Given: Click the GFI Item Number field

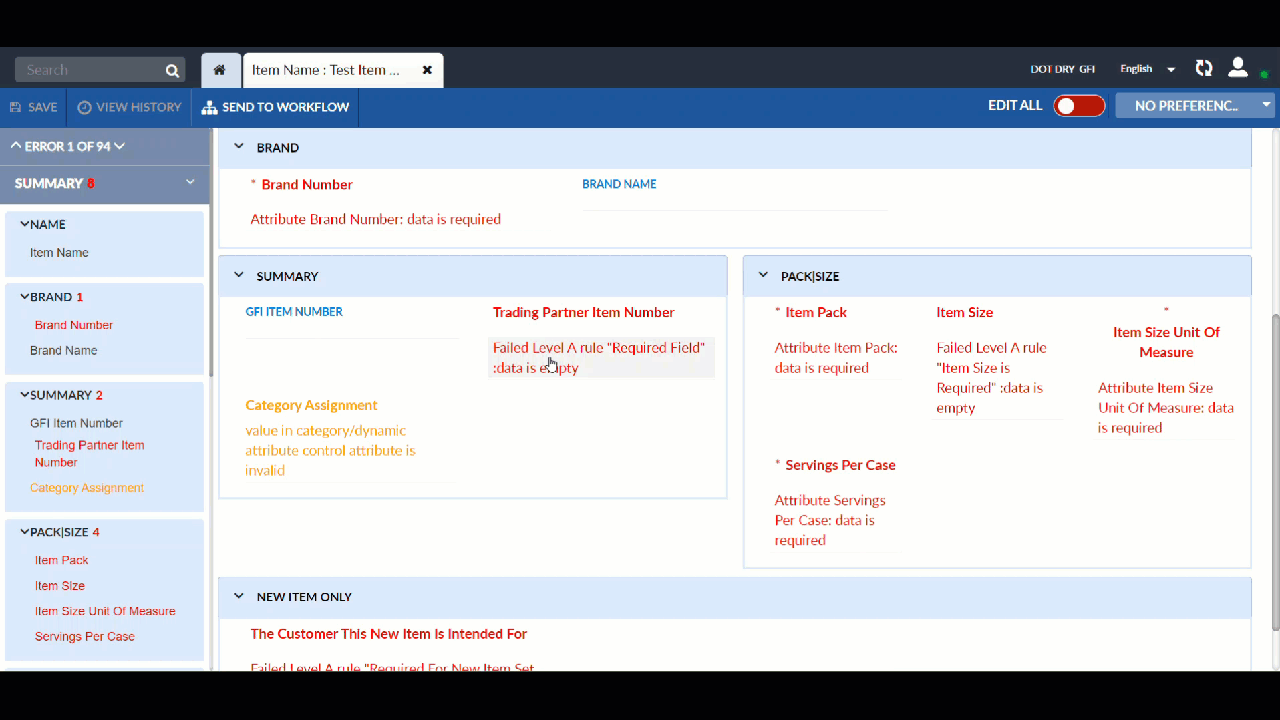Looking at the screenshot, I should [x=352, y=325].
